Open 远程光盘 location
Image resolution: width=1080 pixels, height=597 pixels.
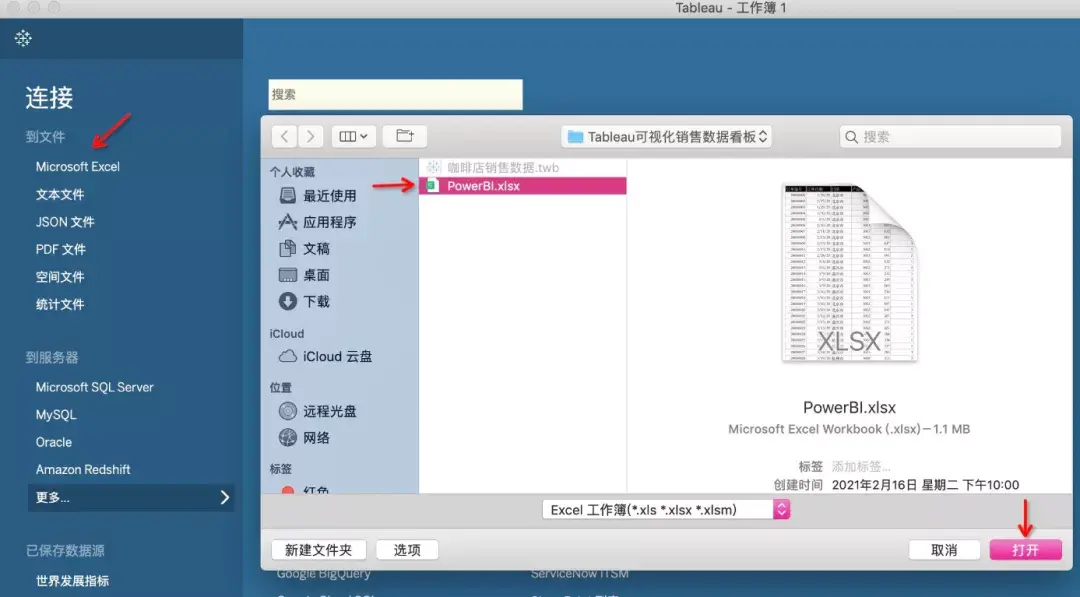[x=318, y=411]
